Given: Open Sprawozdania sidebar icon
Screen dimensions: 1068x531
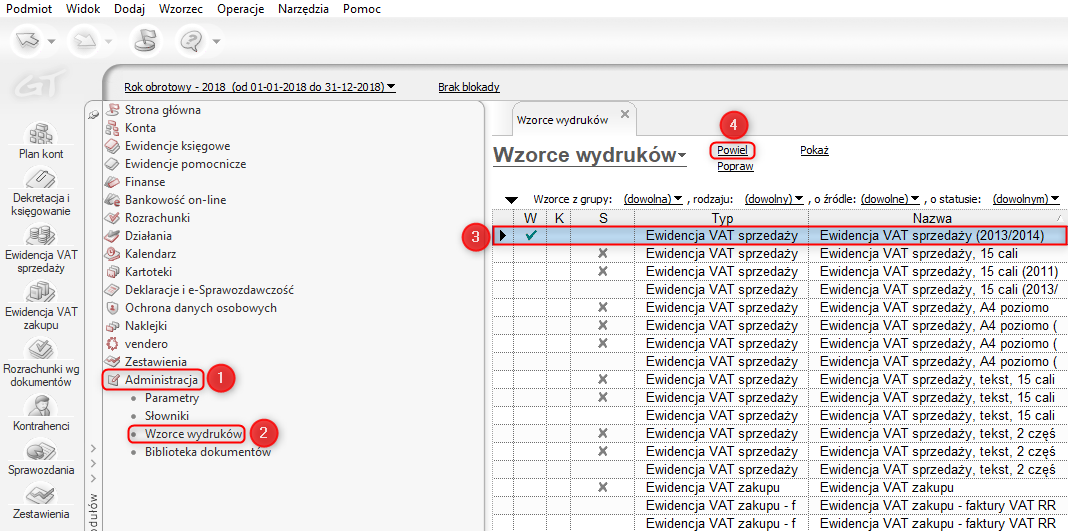Looking at the screenshot, I should pos(41,451).
